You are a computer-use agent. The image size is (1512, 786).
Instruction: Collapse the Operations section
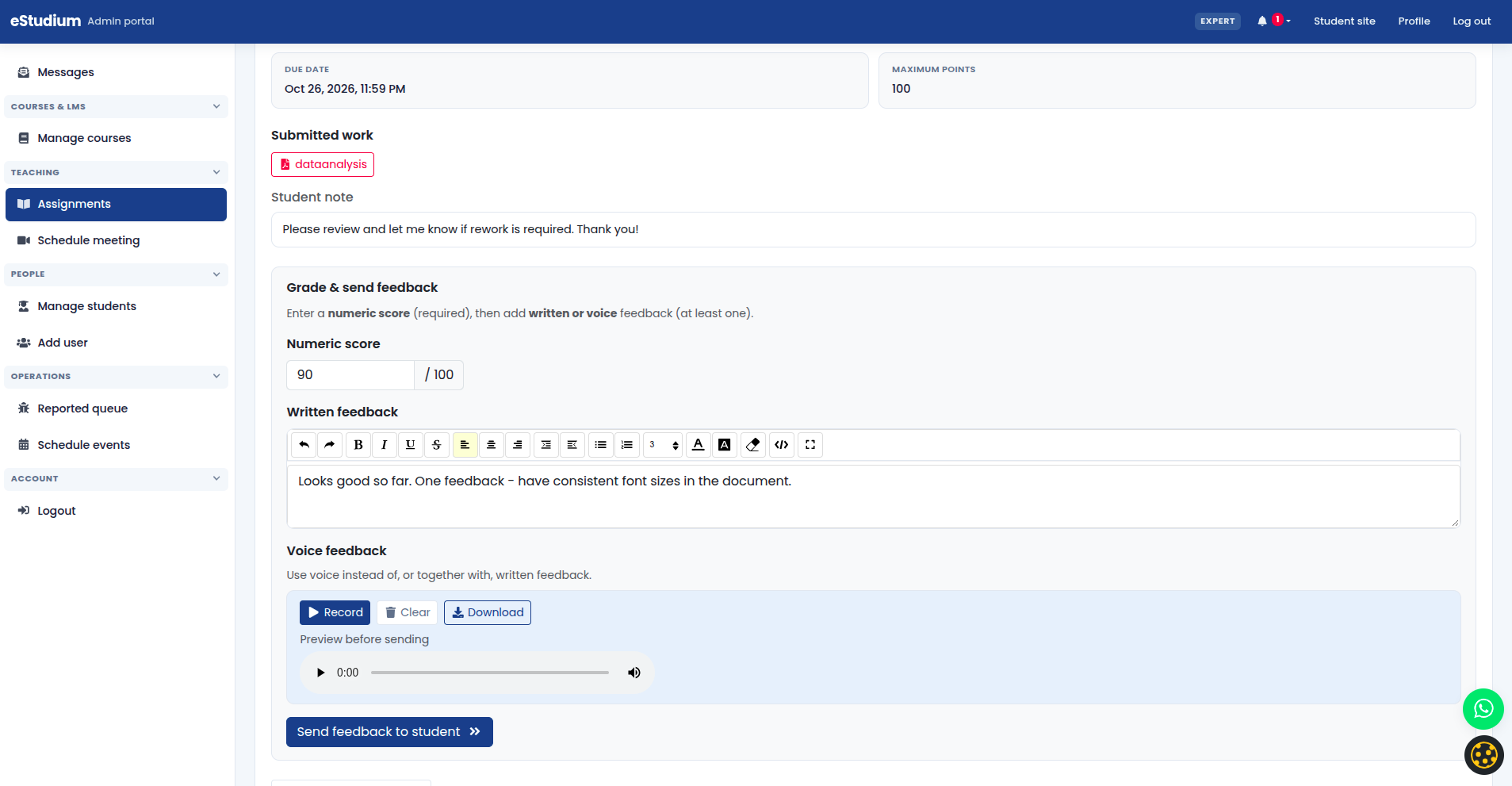116,376
